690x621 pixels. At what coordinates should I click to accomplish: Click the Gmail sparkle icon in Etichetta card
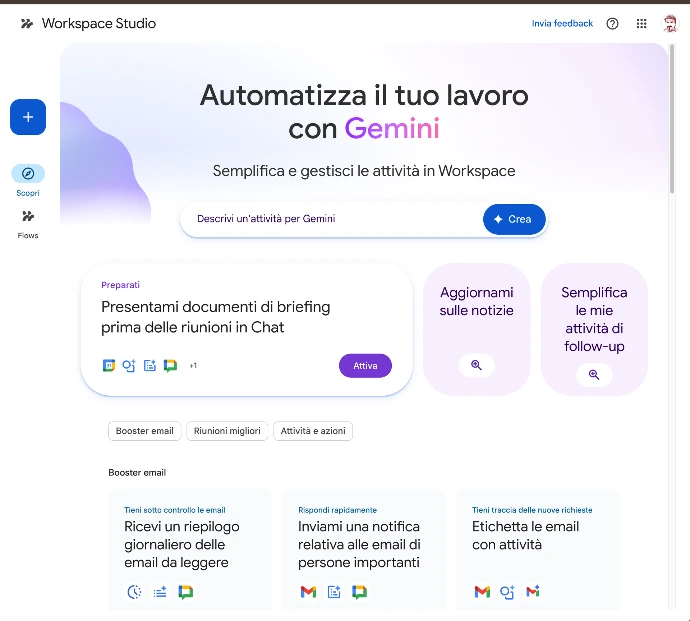(533, 591)
